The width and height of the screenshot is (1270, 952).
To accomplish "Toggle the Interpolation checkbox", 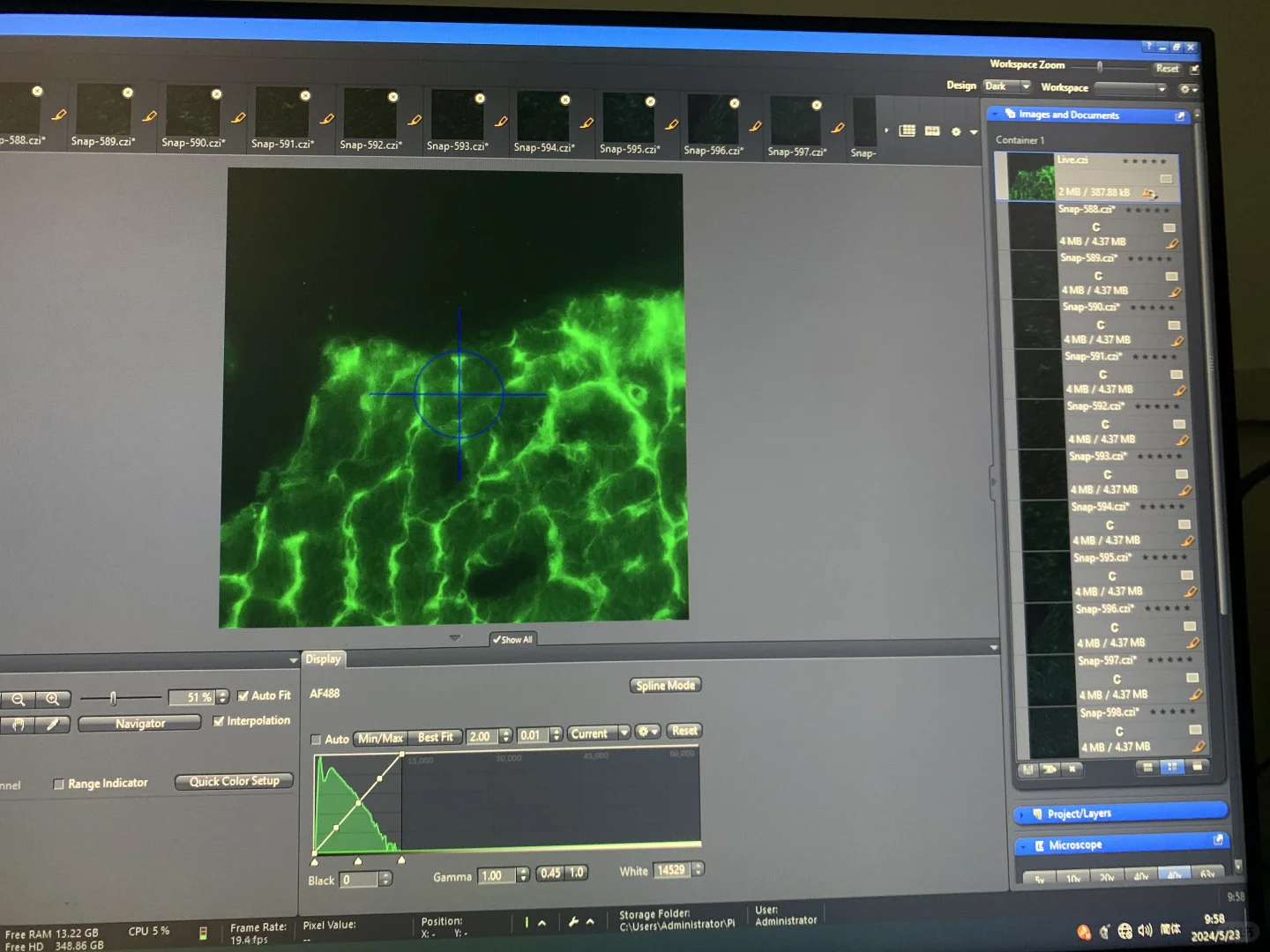I will pyautogui.click(x=219, y=721).
